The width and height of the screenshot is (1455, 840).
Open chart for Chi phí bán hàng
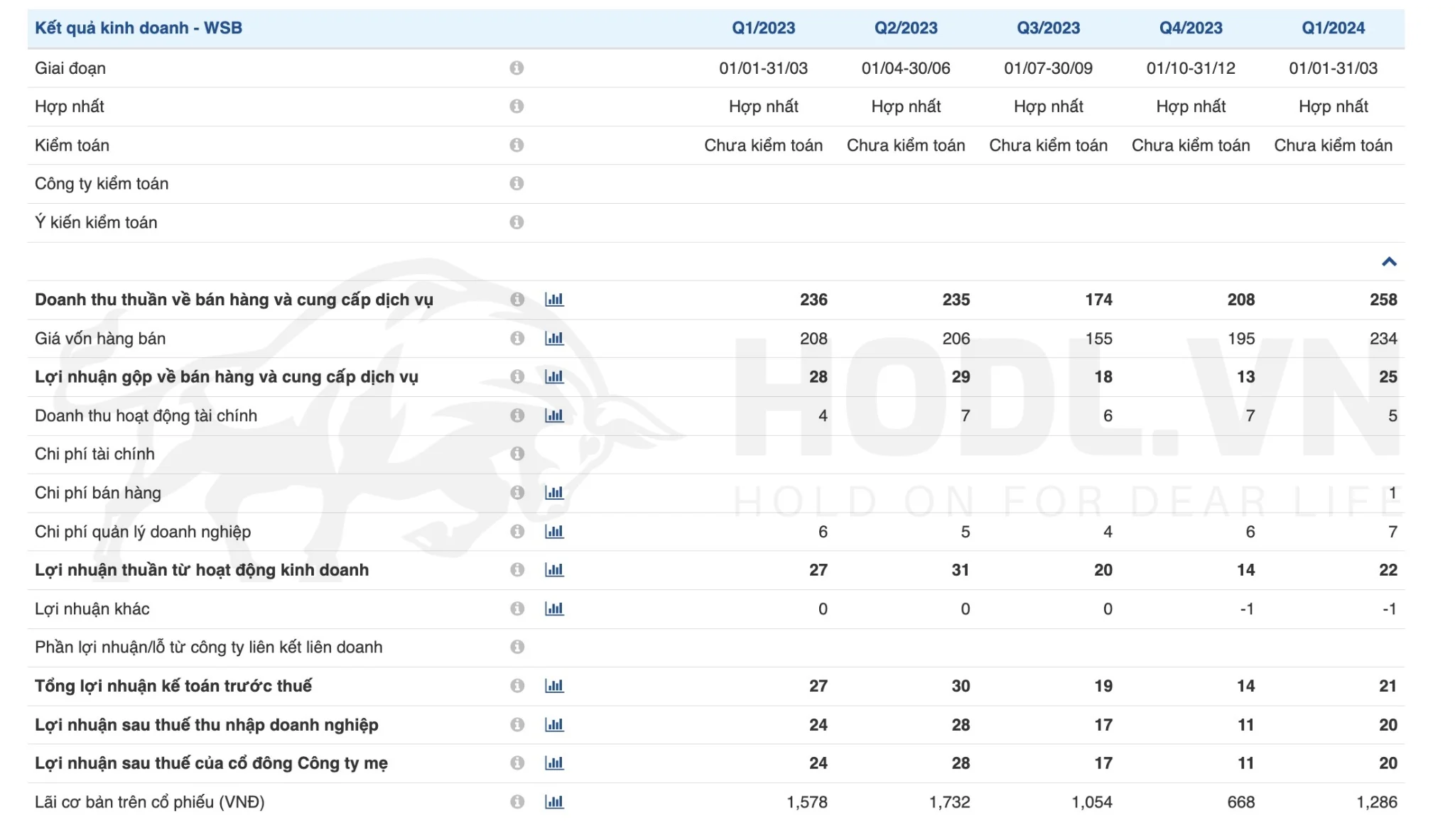(554, 493)
